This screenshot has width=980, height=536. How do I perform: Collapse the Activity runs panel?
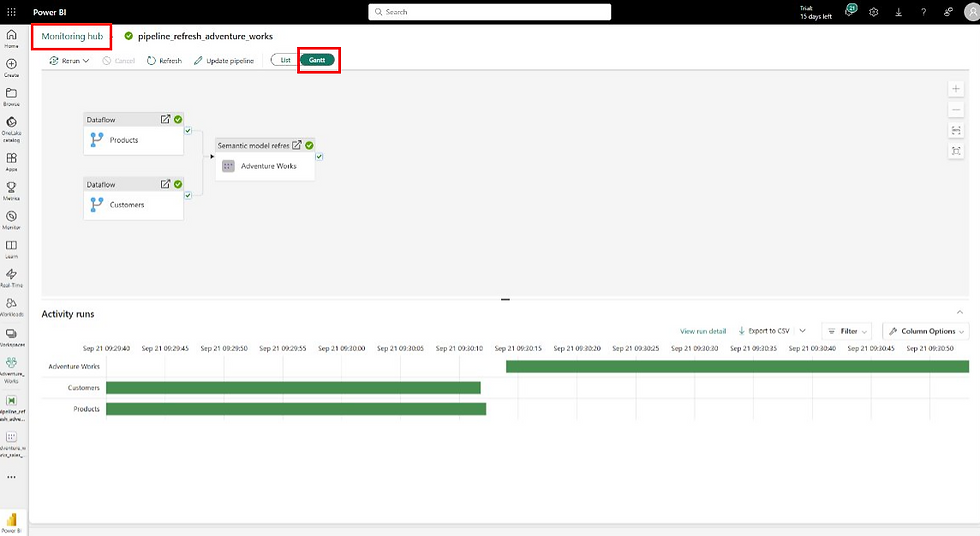click(x=959, y=312)
